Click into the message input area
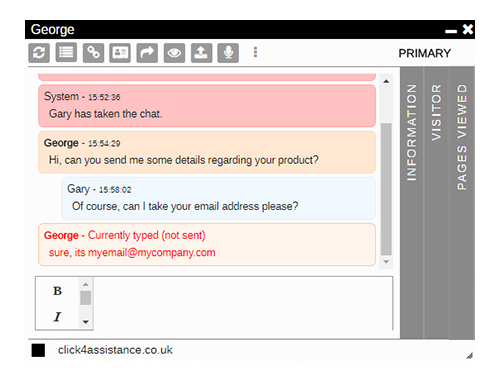Image resolution: width=500 pixels, height=381 pixels. 243,303
